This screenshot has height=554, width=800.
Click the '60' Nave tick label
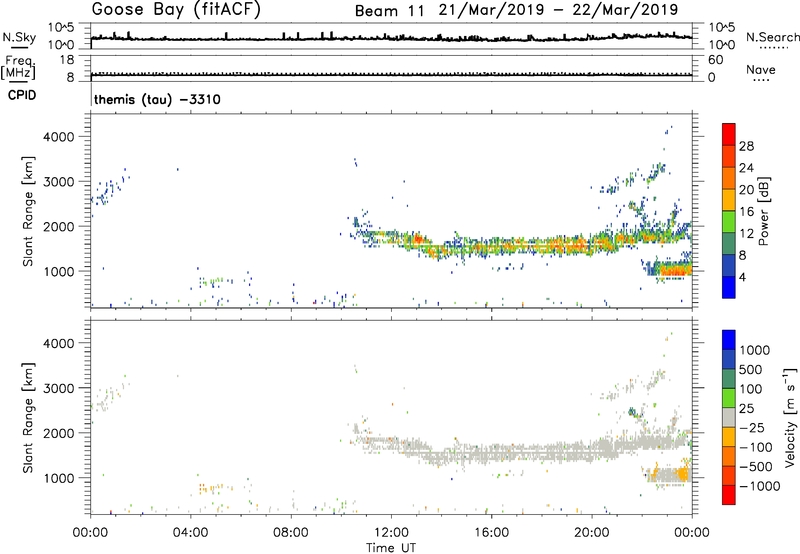click(x=715, y=60)
